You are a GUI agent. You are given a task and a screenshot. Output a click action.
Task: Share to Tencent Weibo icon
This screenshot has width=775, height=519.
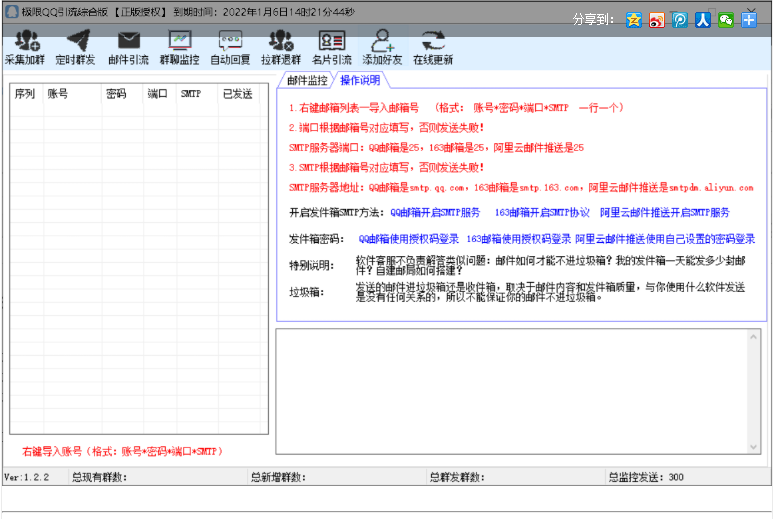tap(680, 20)
